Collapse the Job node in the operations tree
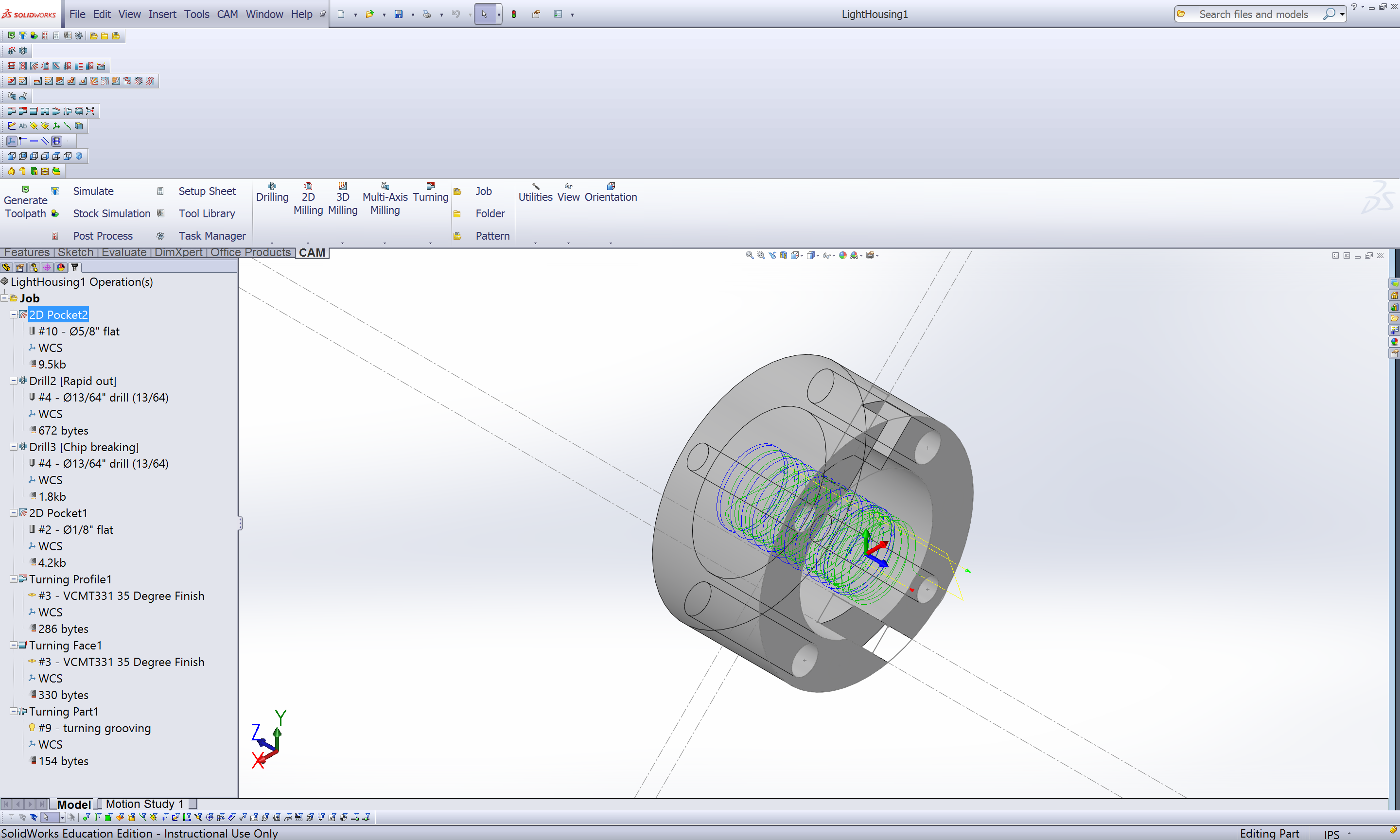Viewport: 1400px width, 840px height. pyautogui.click(x=4, y=297)
